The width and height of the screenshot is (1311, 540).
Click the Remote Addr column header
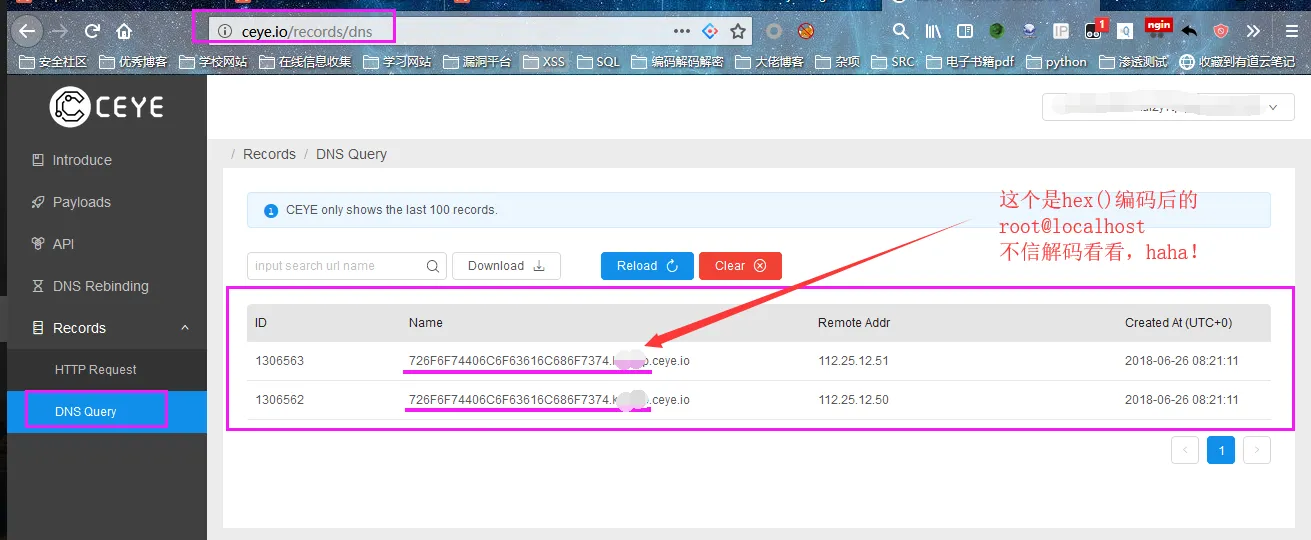(854, 323)
